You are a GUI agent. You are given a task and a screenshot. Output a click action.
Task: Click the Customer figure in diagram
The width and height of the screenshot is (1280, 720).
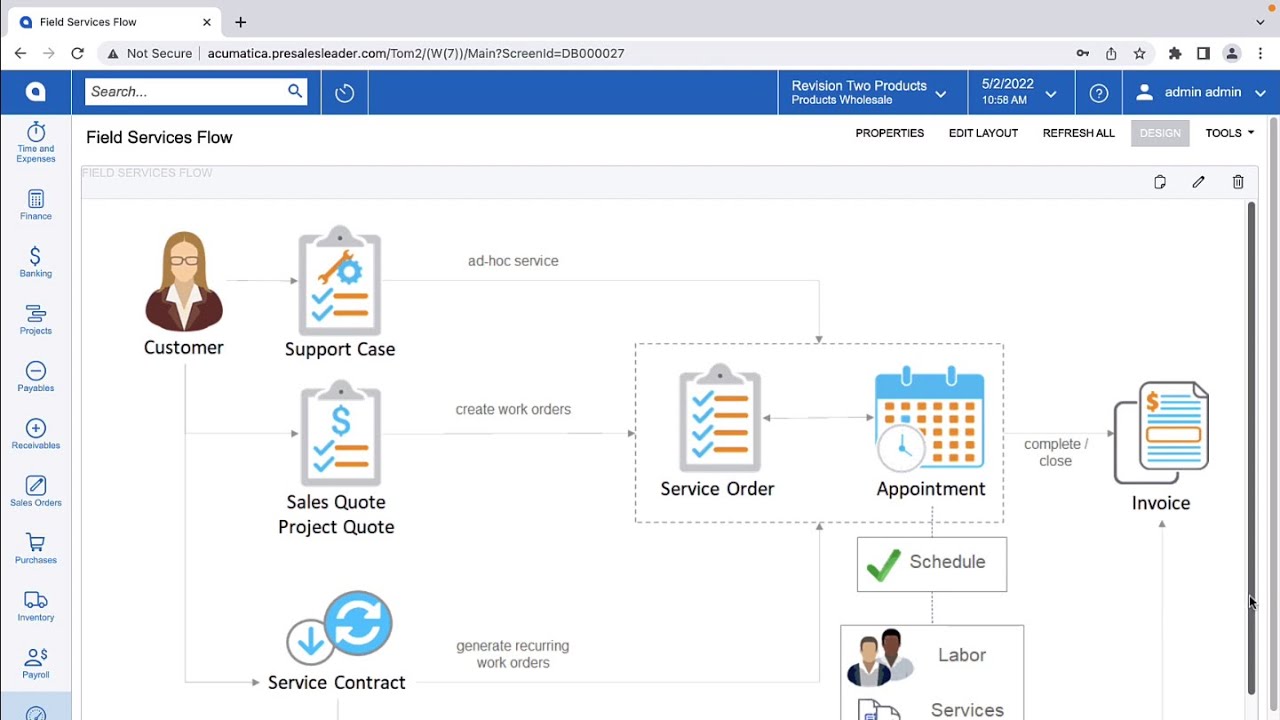click(x=184, y=281)
